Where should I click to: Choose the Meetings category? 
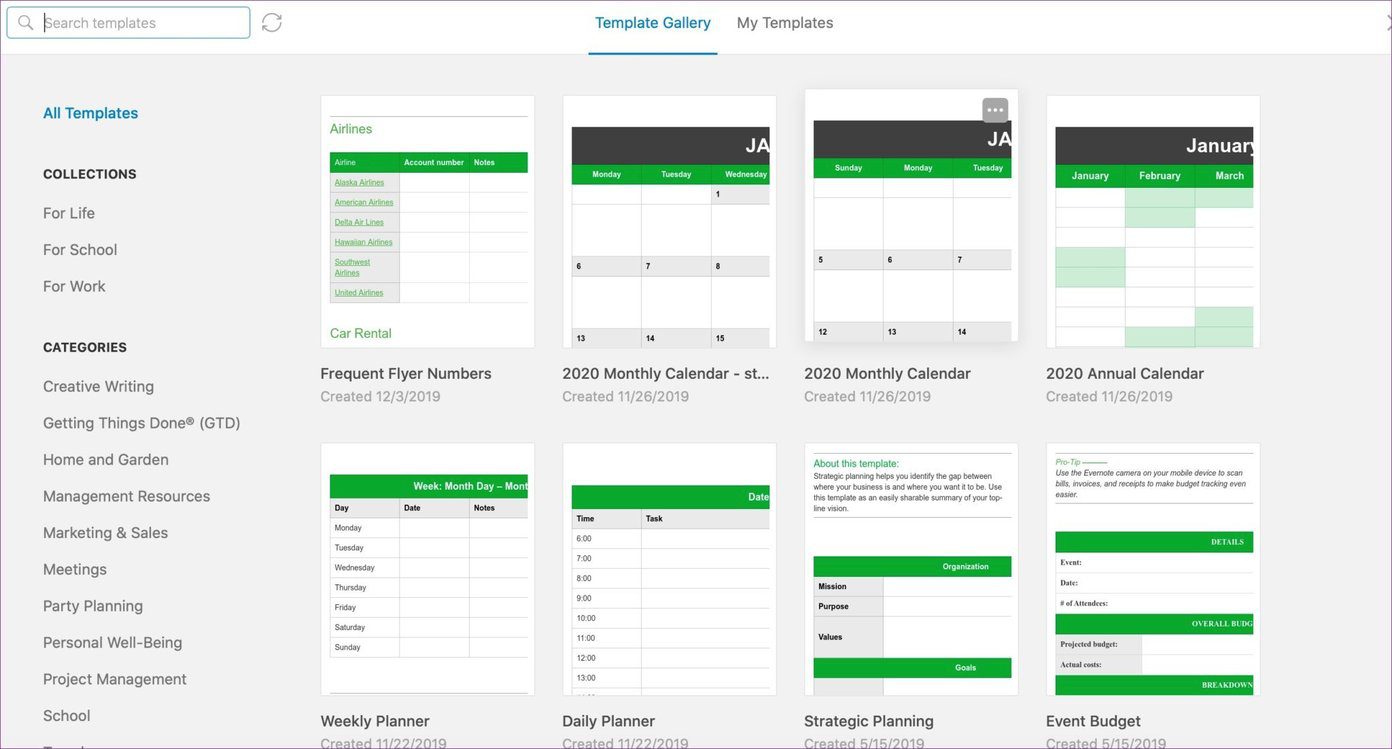75,569
